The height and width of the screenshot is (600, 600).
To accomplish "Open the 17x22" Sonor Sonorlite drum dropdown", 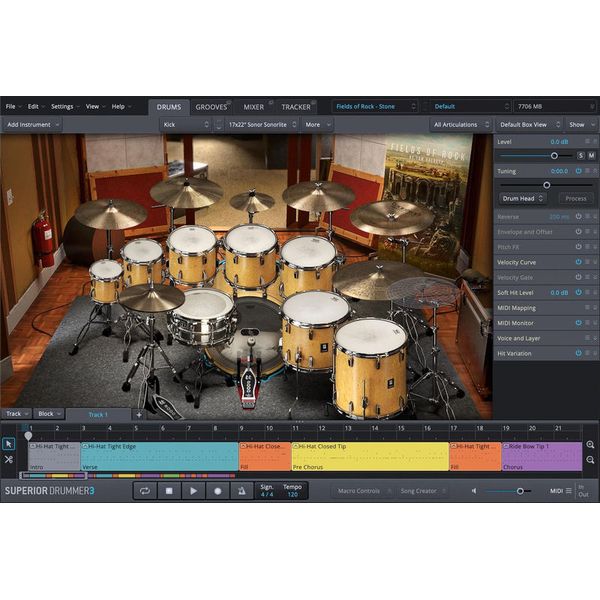I will [262, 125].
